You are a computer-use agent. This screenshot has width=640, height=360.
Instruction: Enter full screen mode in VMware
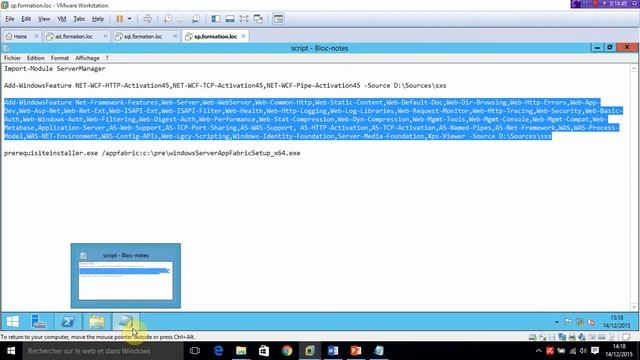[x=244, y=19]
